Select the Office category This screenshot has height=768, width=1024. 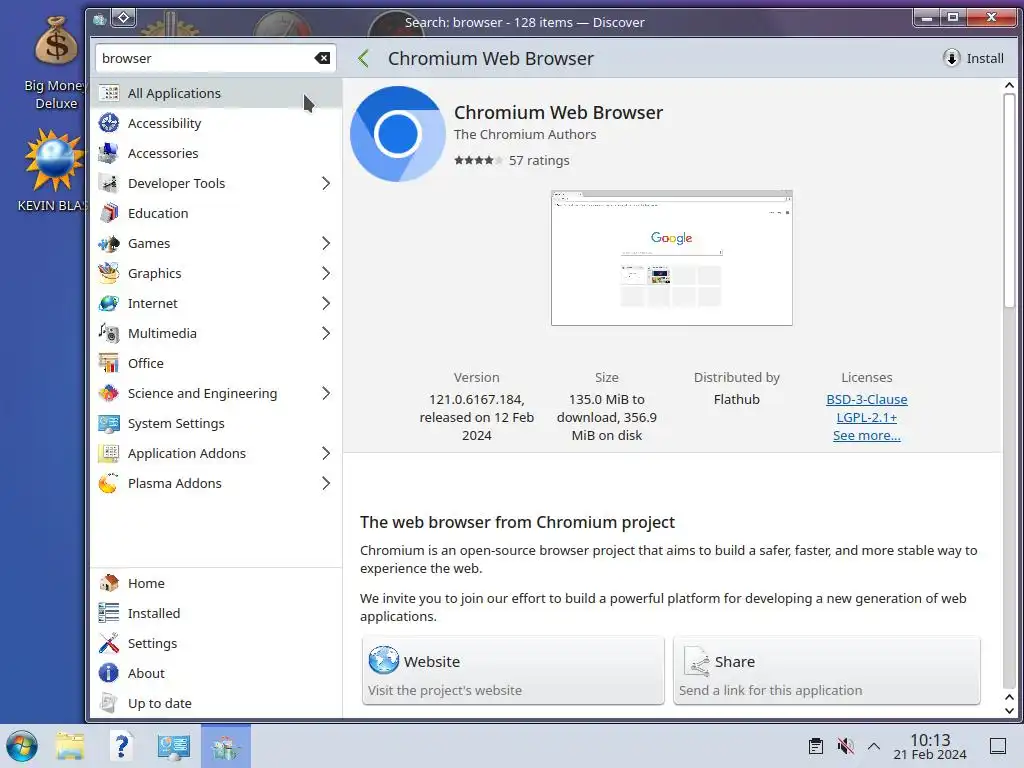tap(216, 364)
